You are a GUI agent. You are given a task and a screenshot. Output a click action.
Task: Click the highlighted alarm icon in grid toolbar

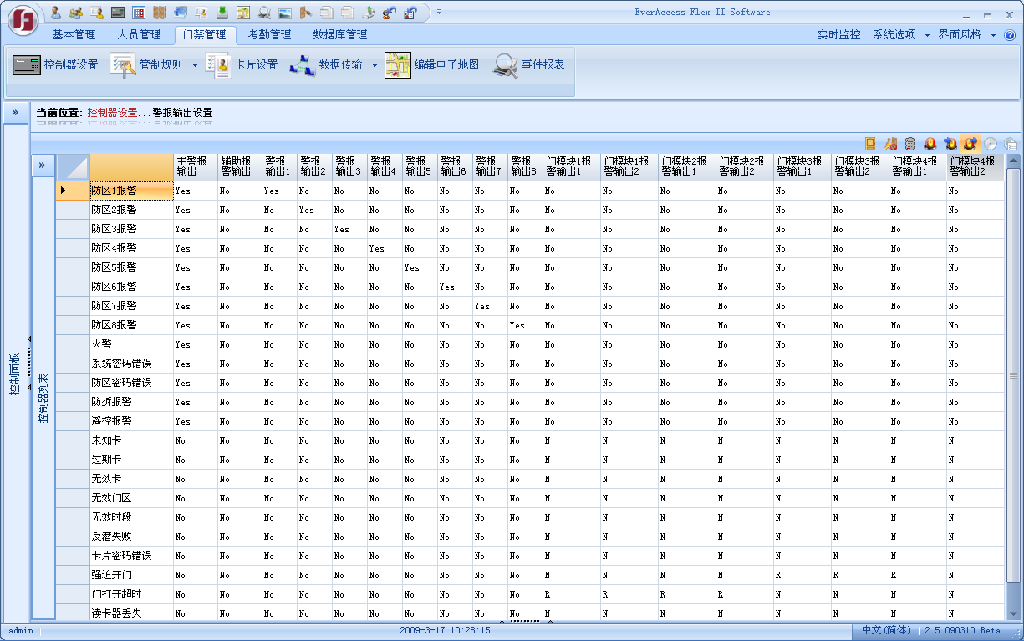[969, 144]
